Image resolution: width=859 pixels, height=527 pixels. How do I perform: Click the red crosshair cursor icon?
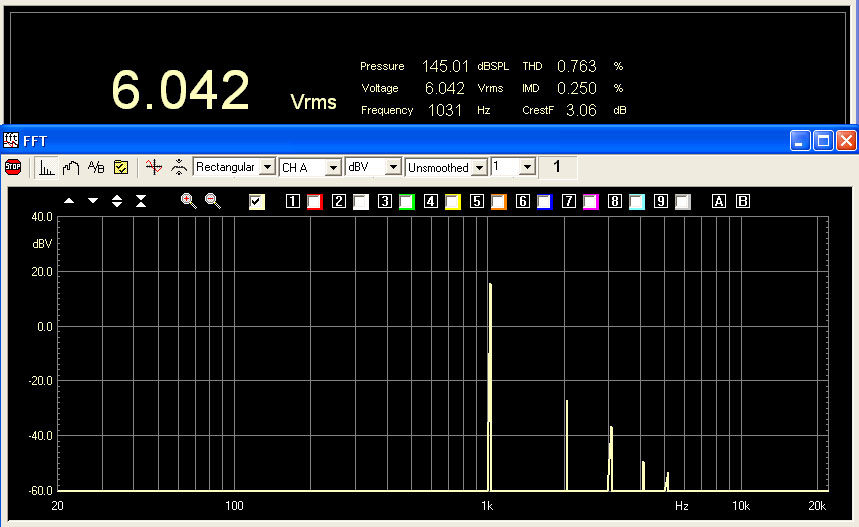tap(153, 167)
